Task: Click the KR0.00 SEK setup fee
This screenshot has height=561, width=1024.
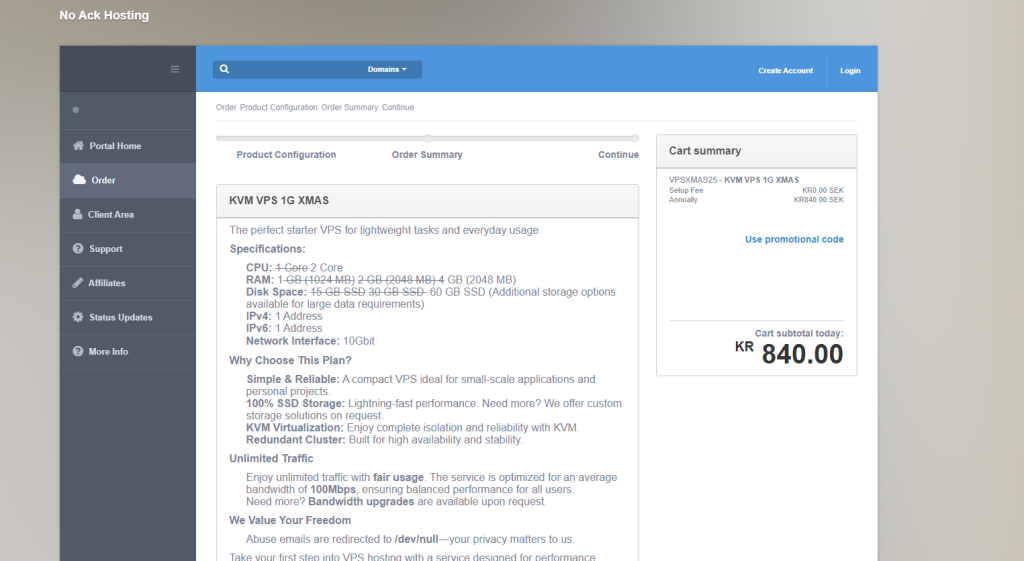Action: click(x=823, y=191)
